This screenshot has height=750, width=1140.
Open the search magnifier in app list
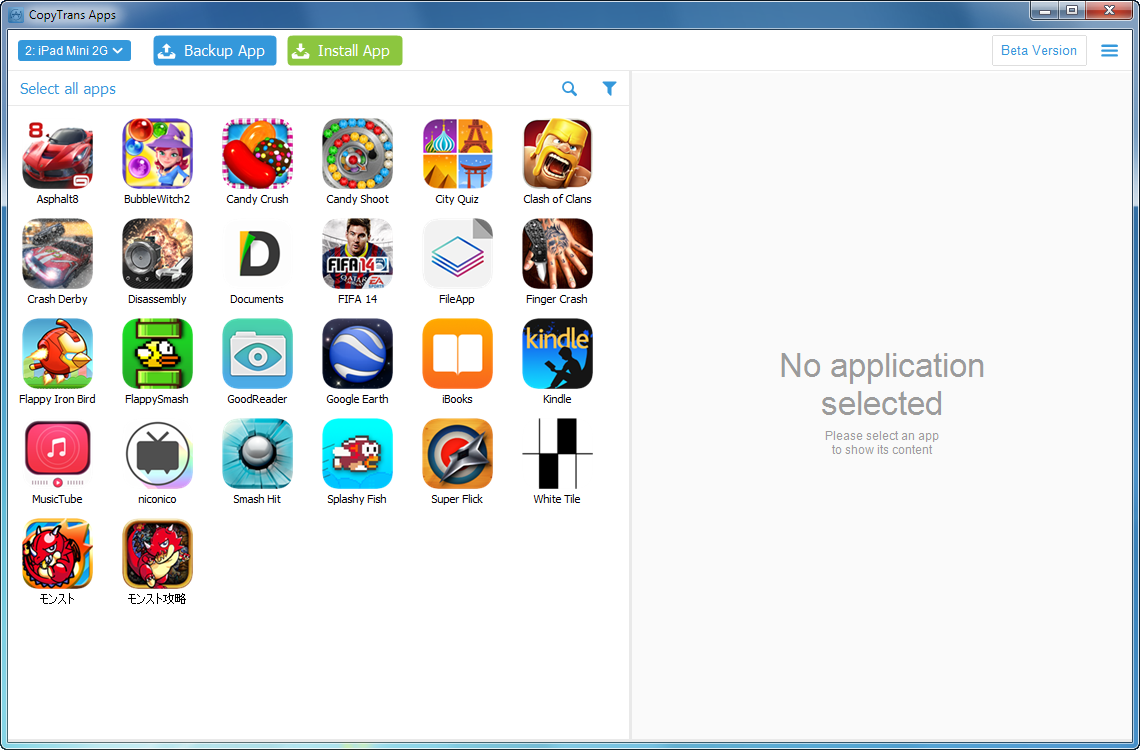tap(569, 89)
